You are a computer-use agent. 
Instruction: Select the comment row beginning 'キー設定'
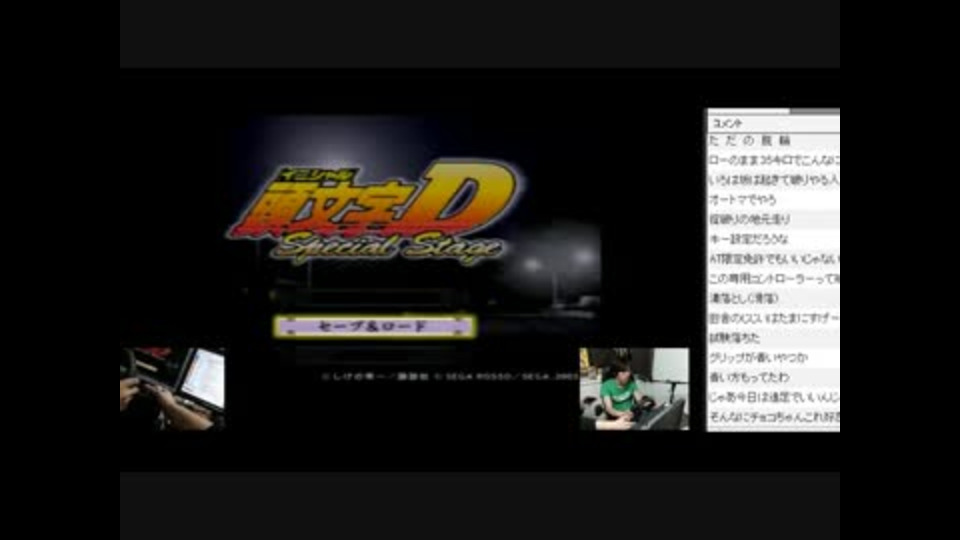point(773,239)
